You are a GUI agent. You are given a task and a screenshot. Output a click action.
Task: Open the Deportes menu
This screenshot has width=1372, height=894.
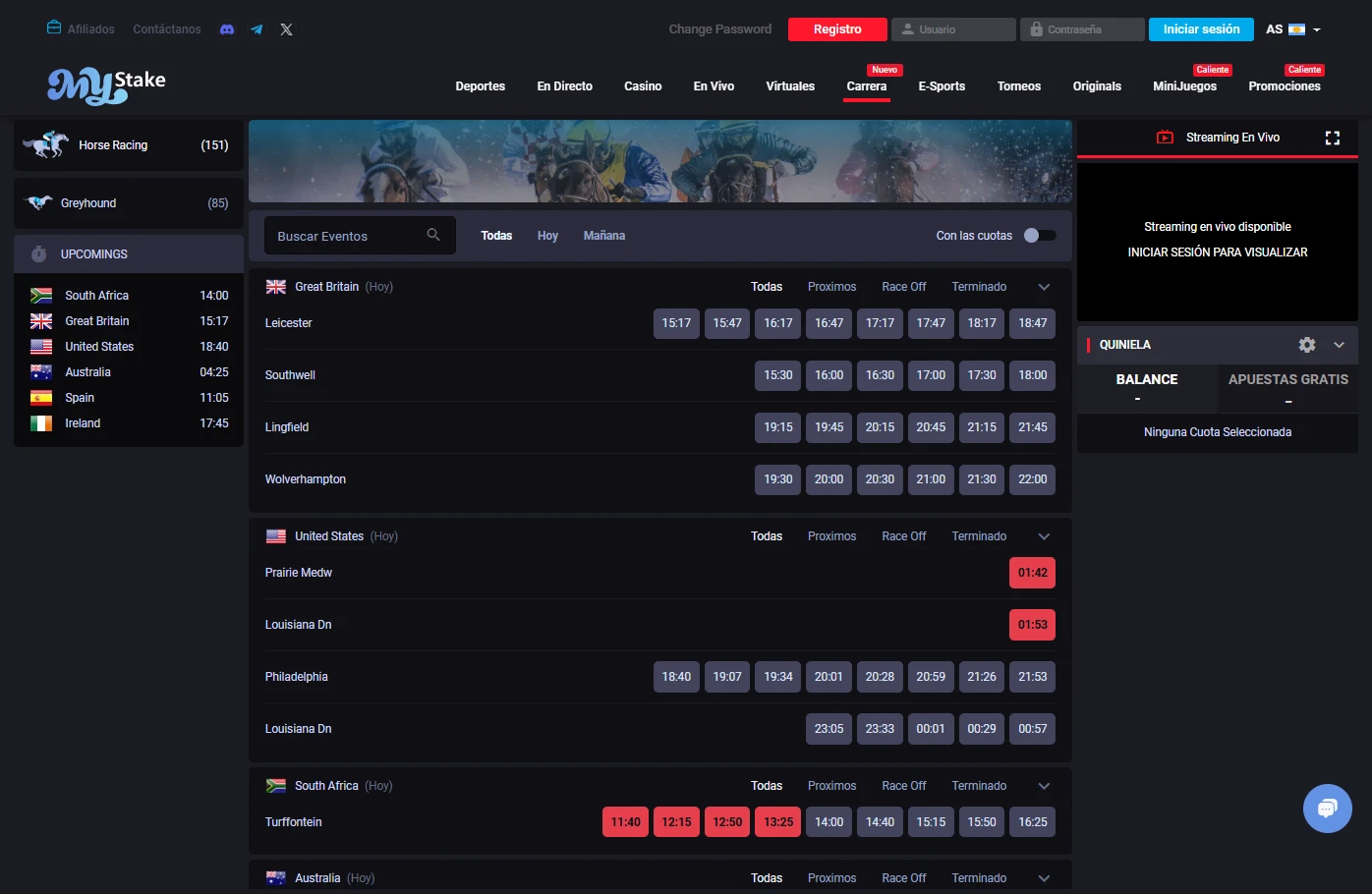(481, 86)
